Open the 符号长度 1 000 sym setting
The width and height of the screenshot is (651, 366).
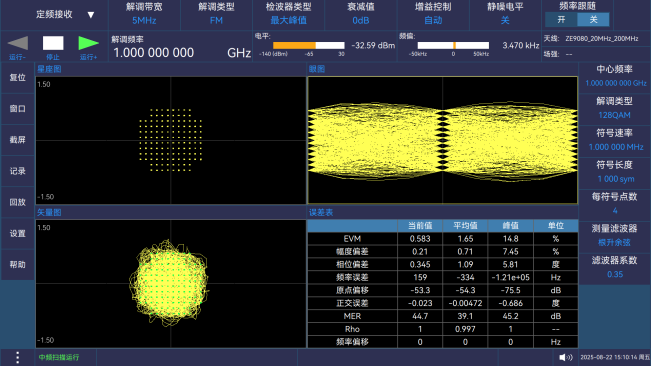click(x=615, y=172)
